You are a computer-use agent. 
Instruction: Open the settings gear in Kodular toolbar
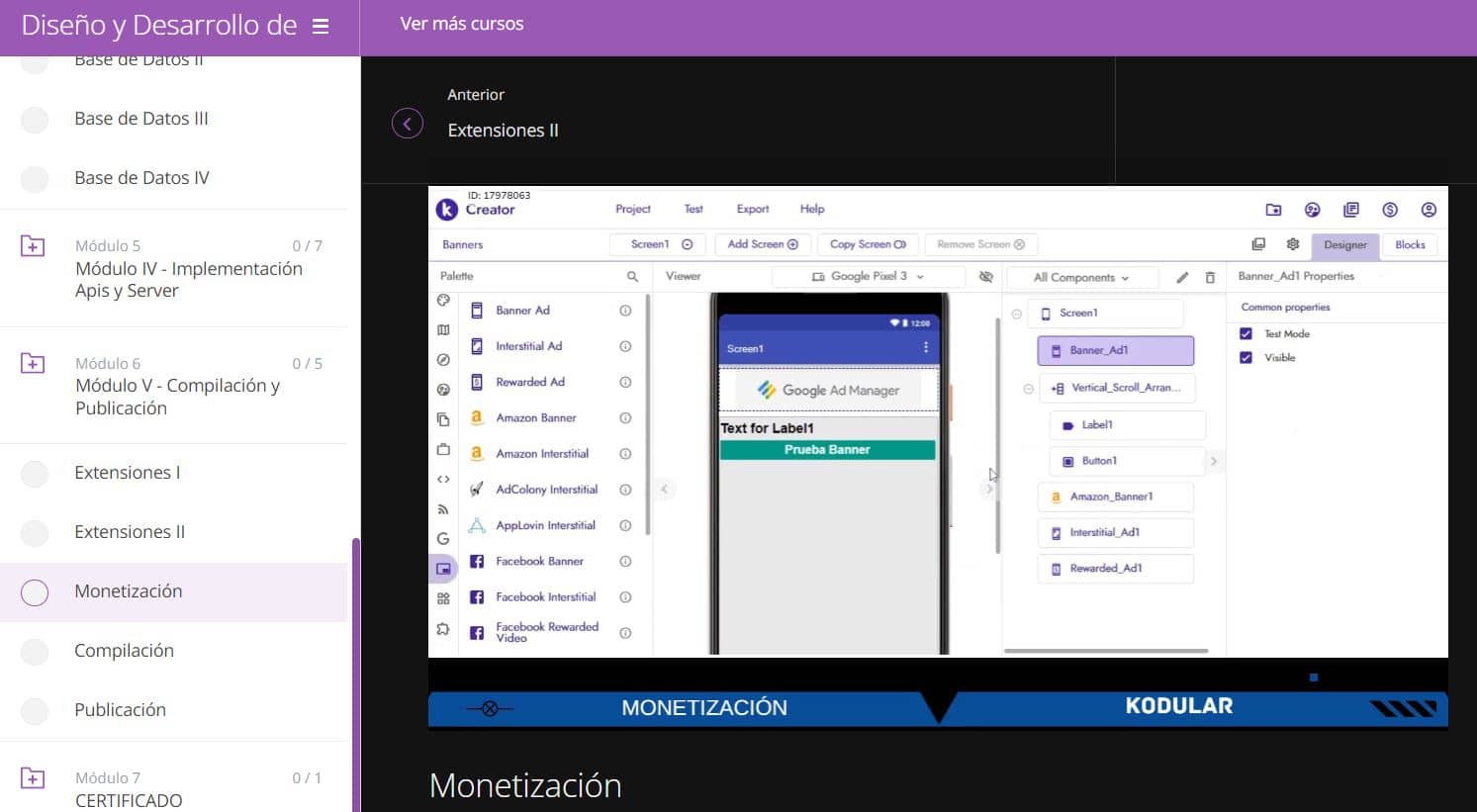coord(1292,244)
